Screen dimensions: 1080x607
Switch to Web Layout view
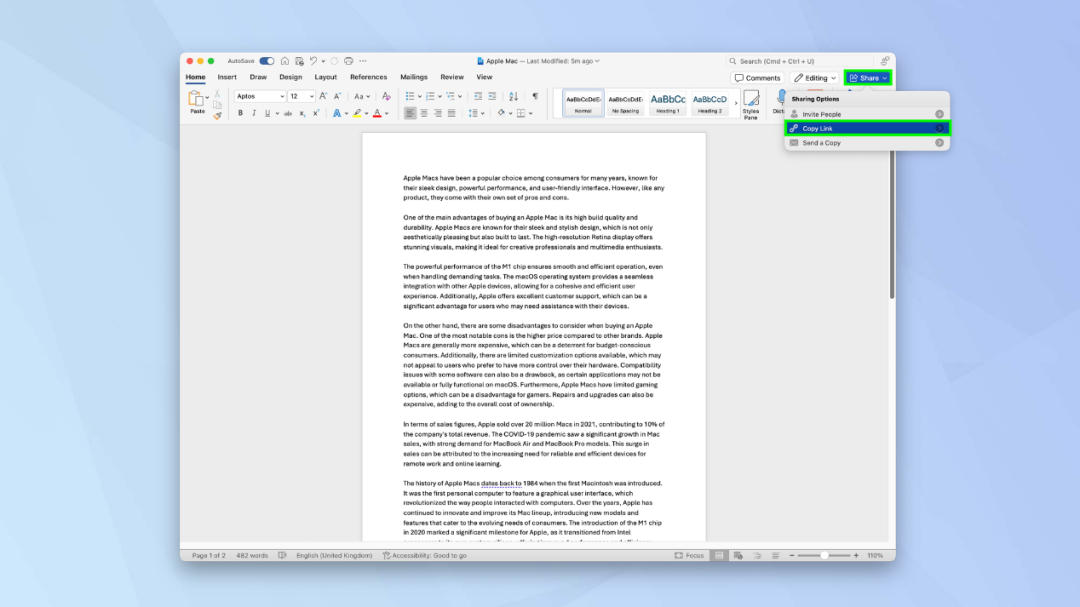(x=738, y=555)
